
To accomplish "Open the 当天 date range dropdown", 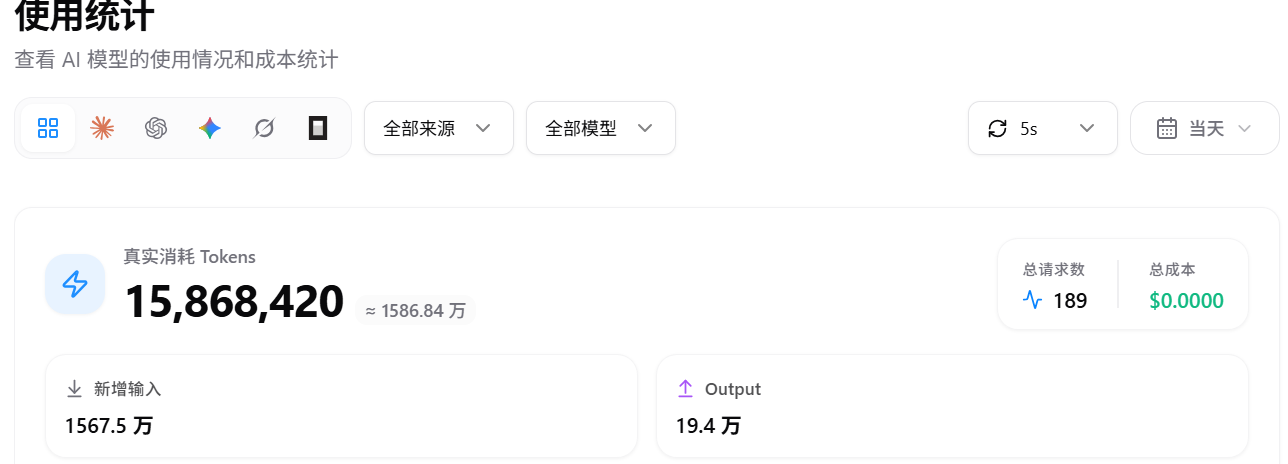I will [1205, 128].
